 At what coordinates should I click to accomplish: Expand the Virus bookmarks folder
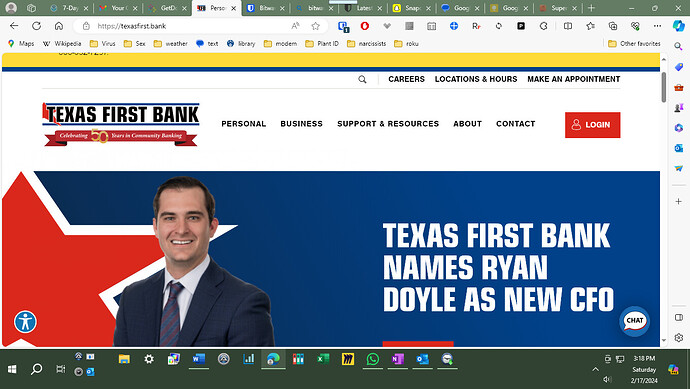(x=102, y=44)
